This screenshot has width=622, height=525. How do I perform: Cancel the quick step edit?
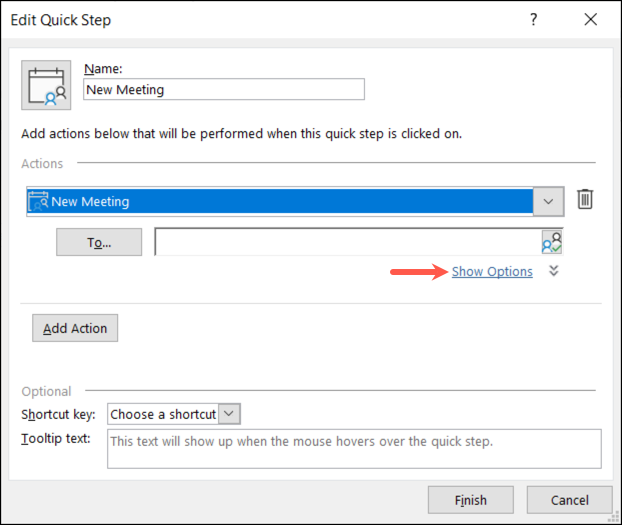pyautogui.click(x=569, y=500)
